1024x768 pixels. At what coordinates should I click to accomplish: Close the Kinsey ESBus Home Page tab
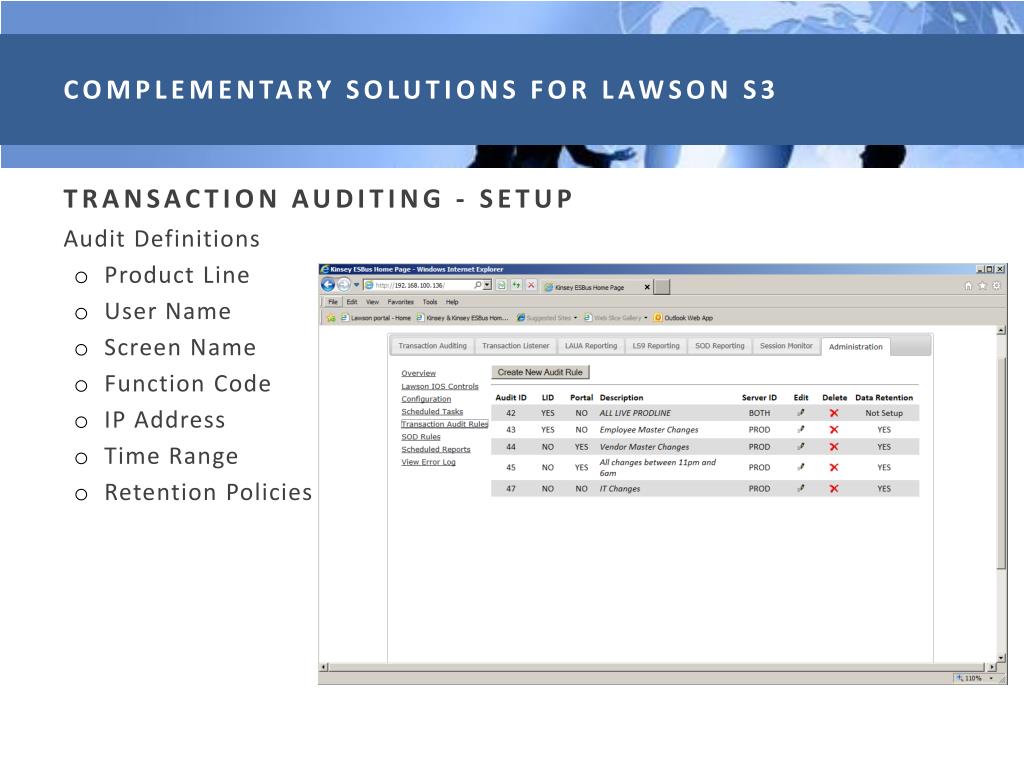tap(647, 287)
